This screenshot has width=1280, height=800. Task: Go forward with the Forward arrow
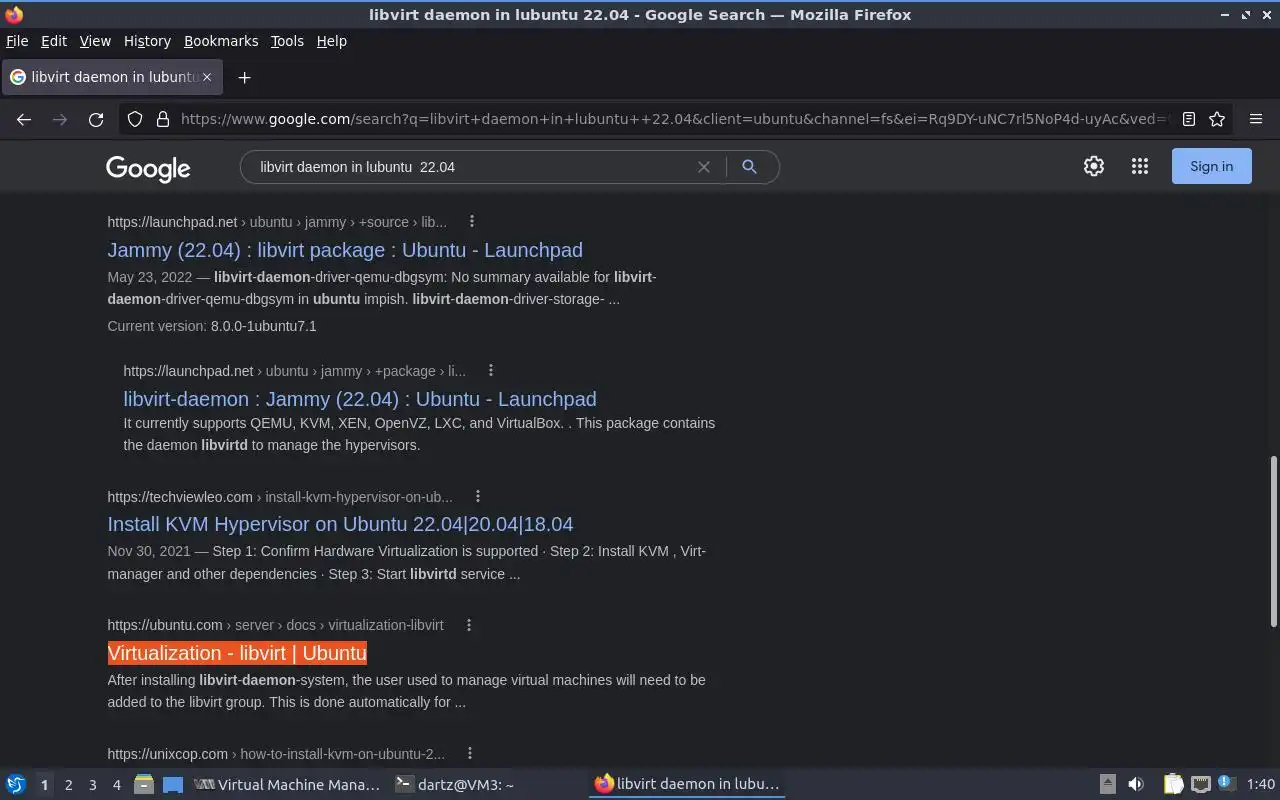(60, 119)
